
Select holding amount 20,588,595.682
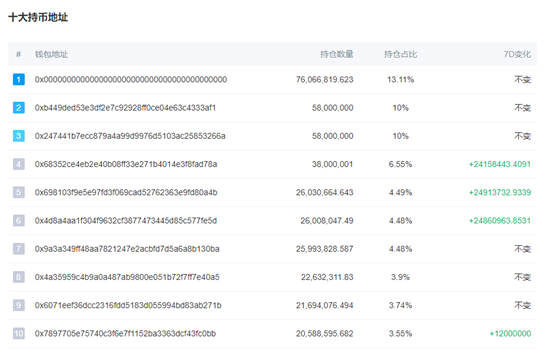(324, 334)
